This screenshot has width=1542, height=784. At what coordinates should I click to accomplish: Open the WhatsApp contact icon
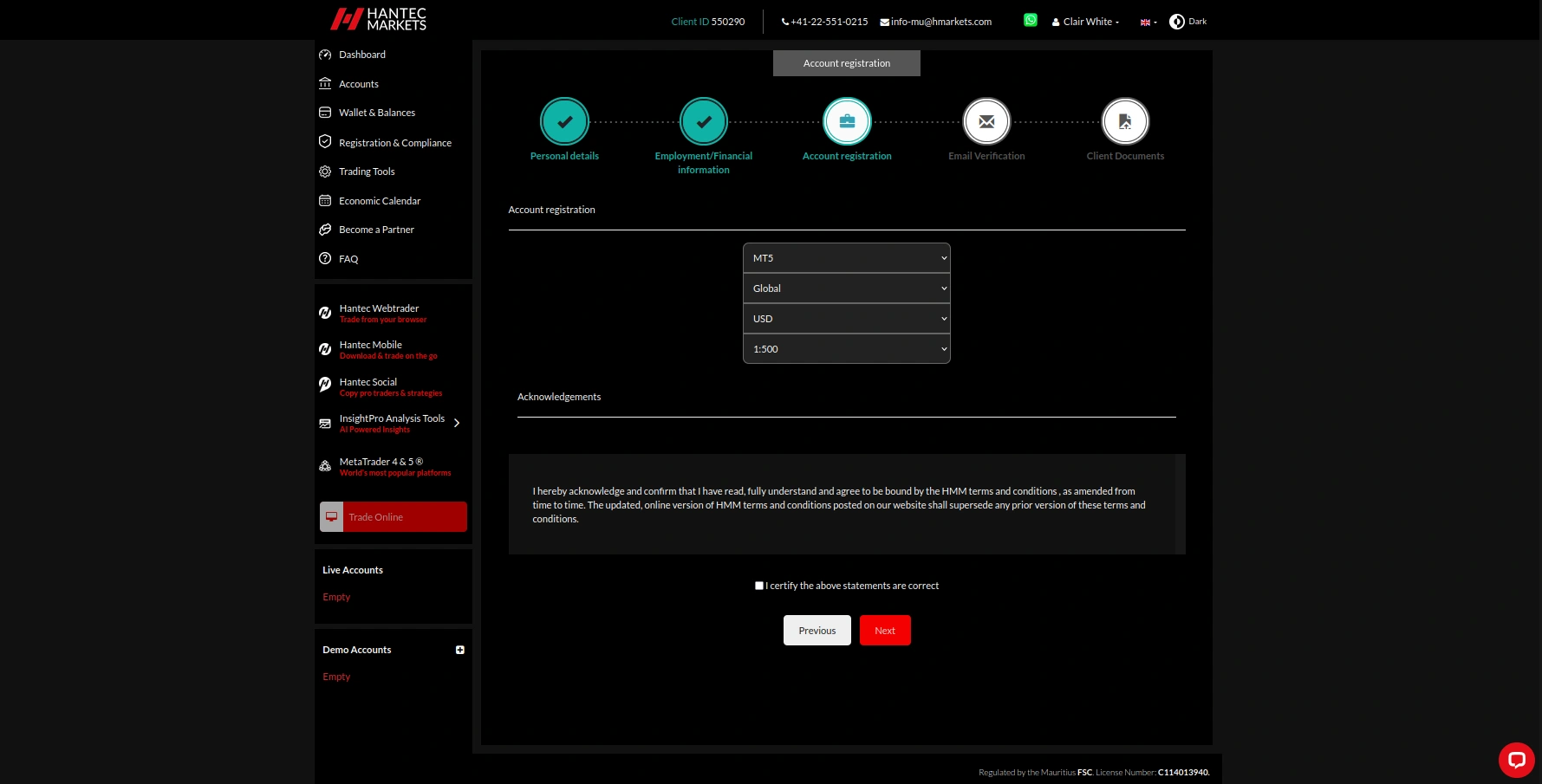(x=1030, y=19)
